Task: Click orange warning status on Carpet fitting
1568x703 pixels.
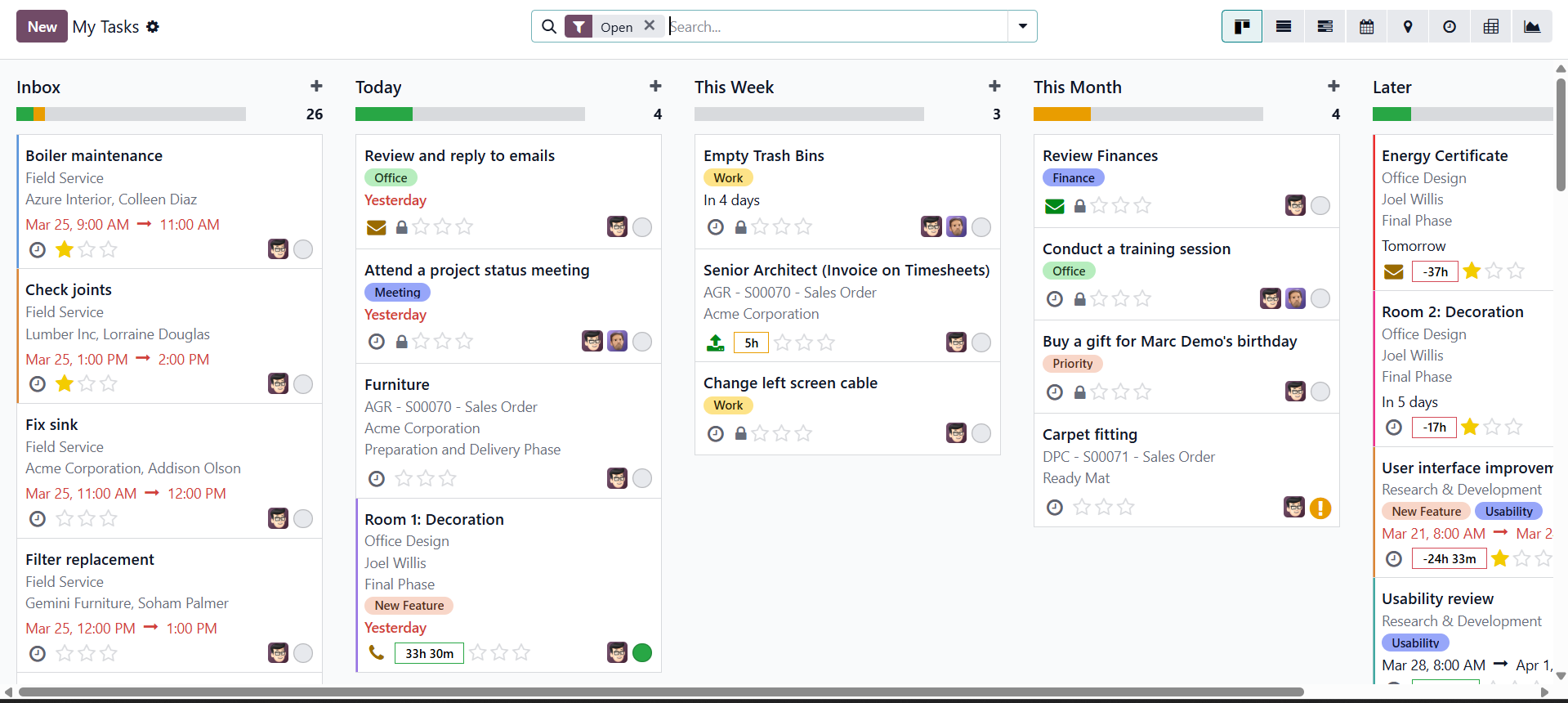Action: [1320, 508]
